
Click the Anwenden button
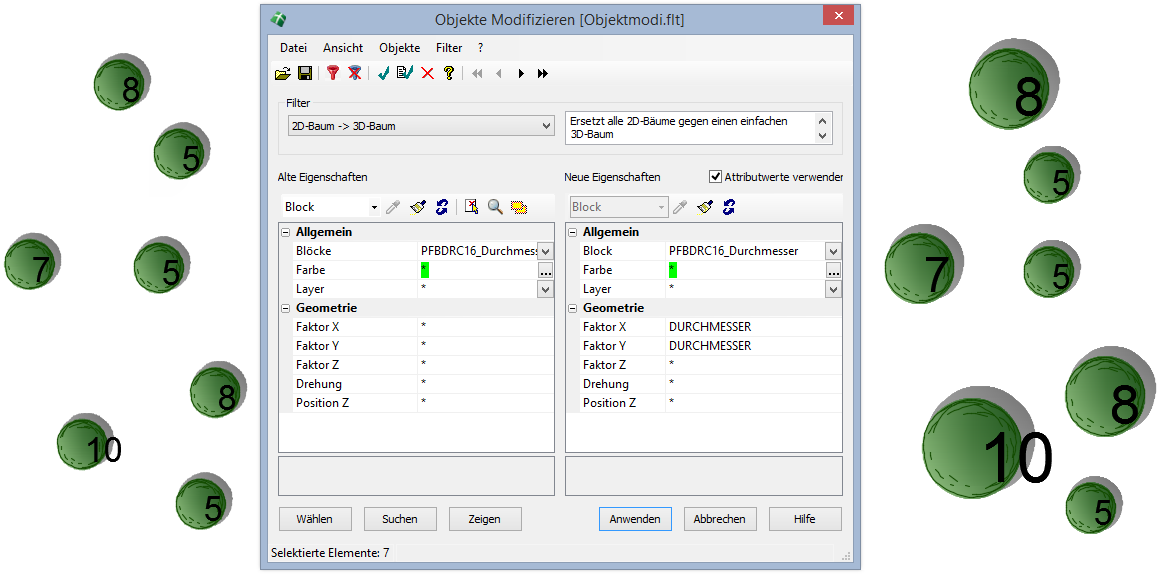coord(635,519)
